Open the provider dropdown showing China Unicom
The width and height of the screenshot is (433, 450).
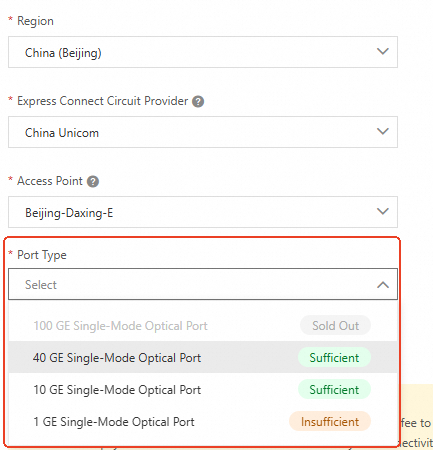pos(203,132)
